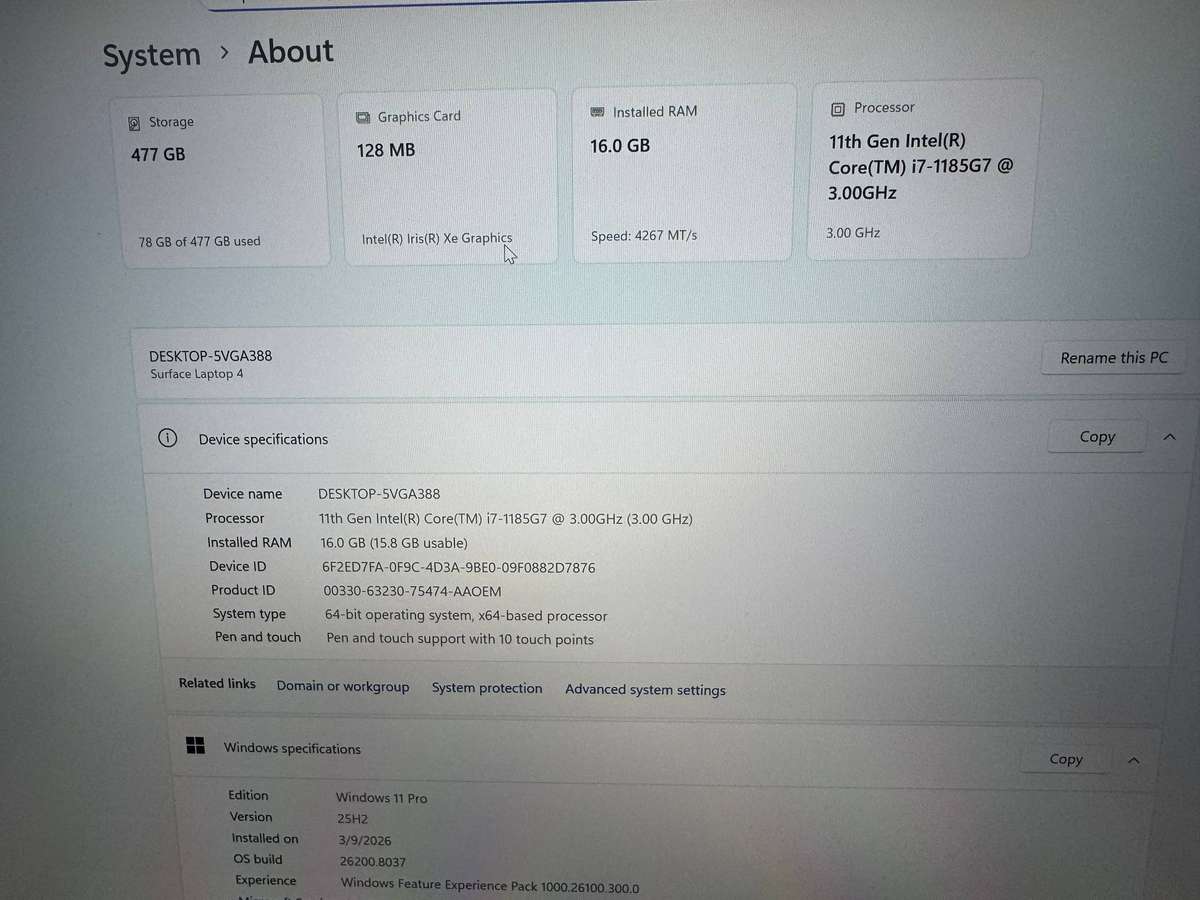Click the Graphics Card icon
This screenshot has width=1200, height=900.
pos(362,118)
